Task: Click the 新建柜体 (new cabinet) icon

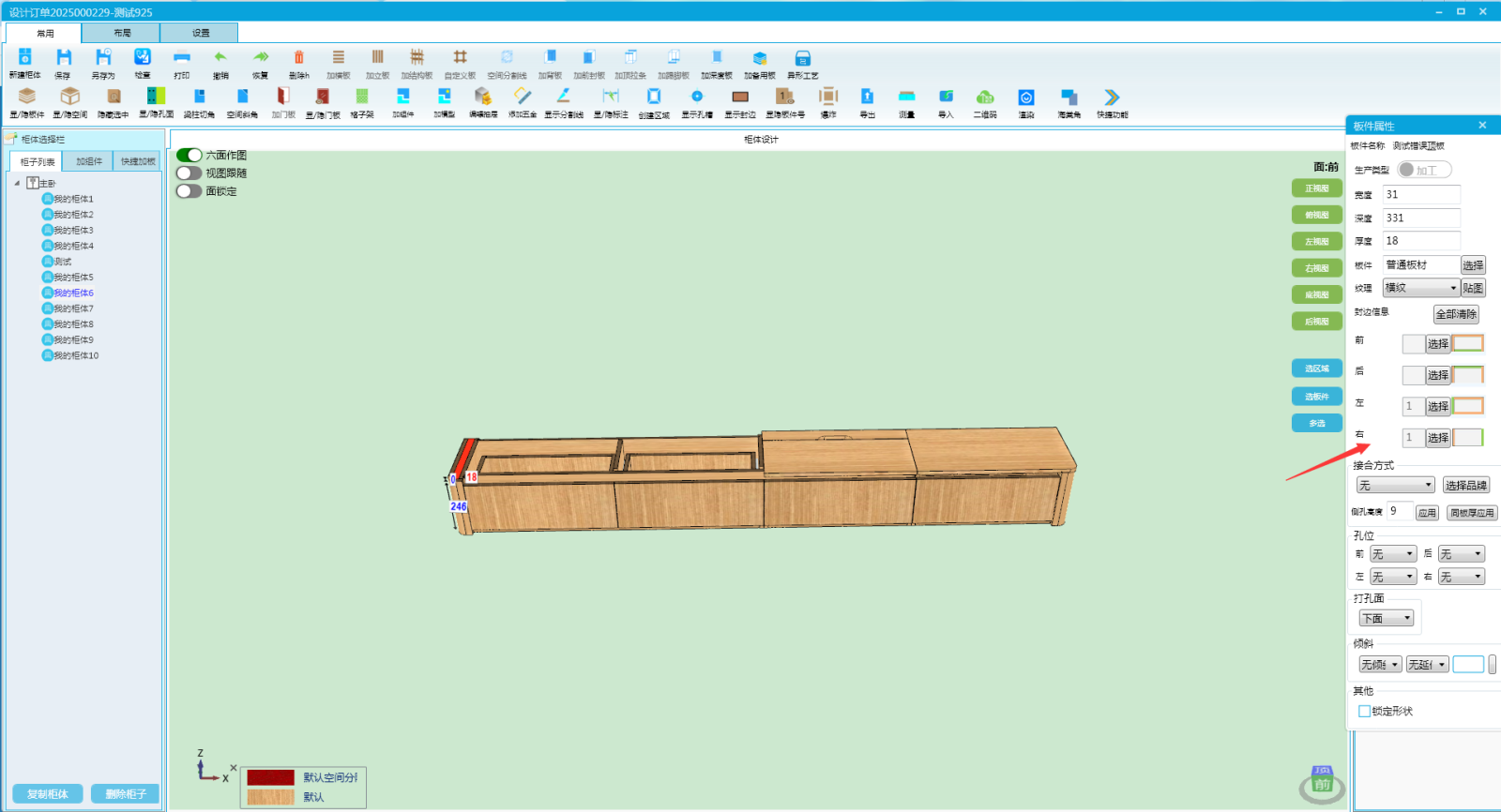Action: [x=25, y=58]
